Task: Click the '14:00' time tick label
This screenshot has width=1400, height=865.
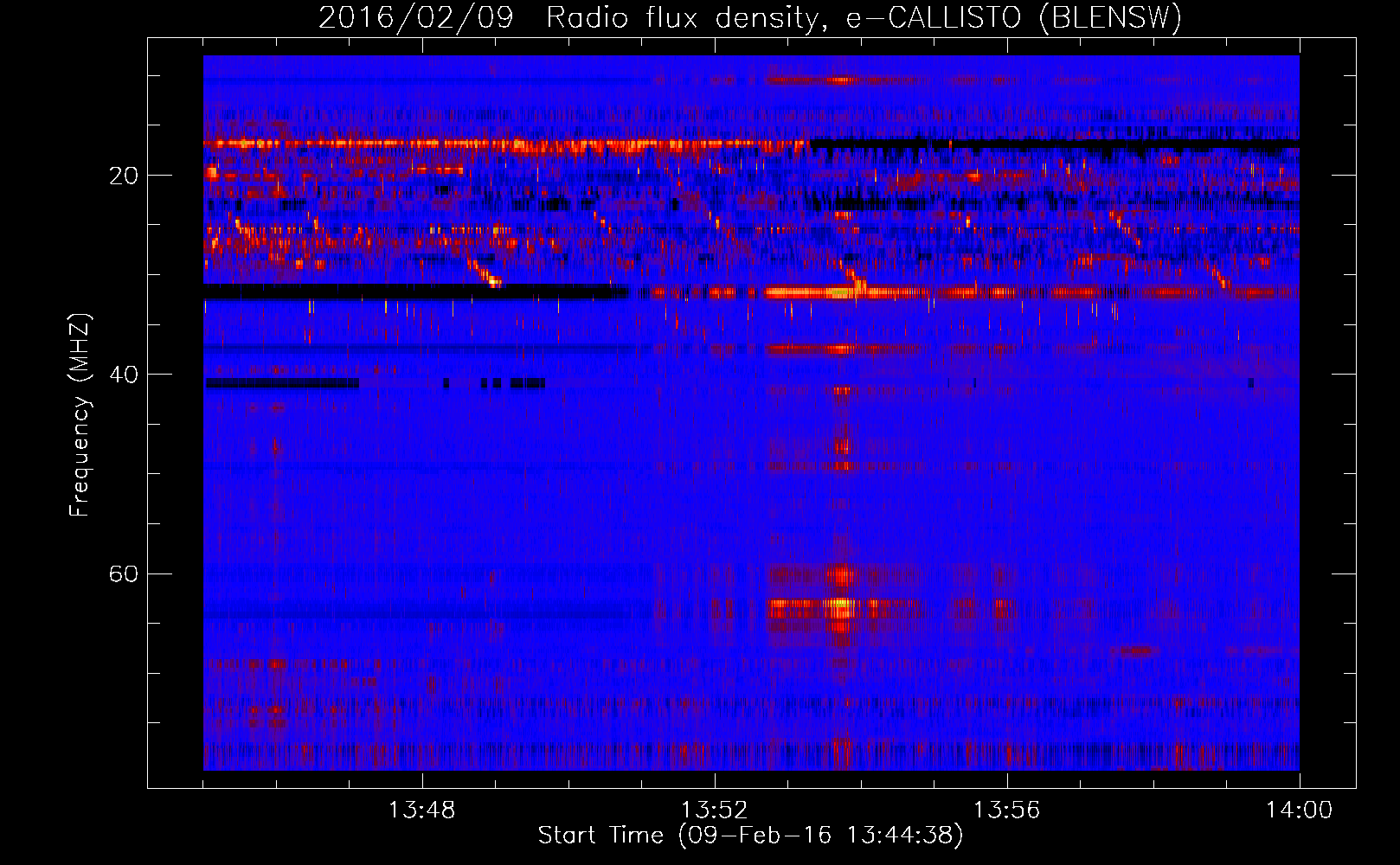Action: tap(1299, 811)
